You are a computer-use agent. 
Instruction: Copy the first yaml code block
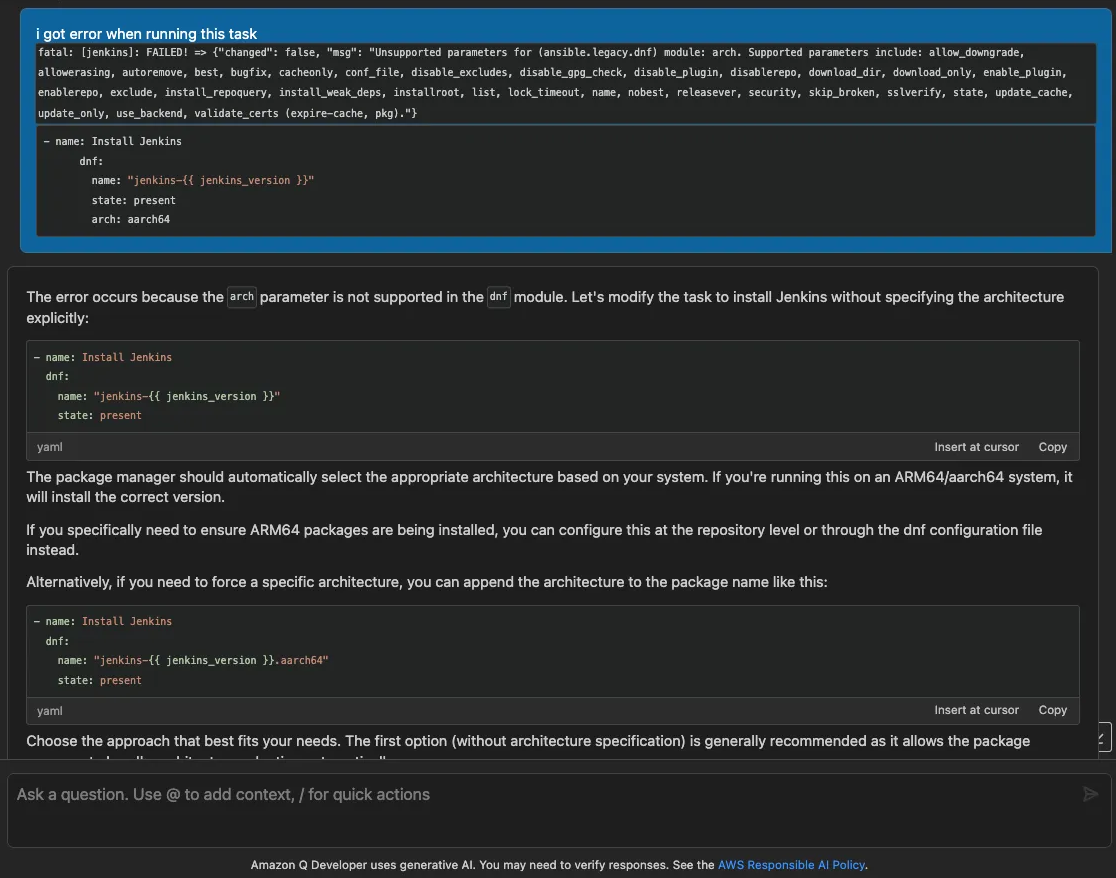point(1052,447)
